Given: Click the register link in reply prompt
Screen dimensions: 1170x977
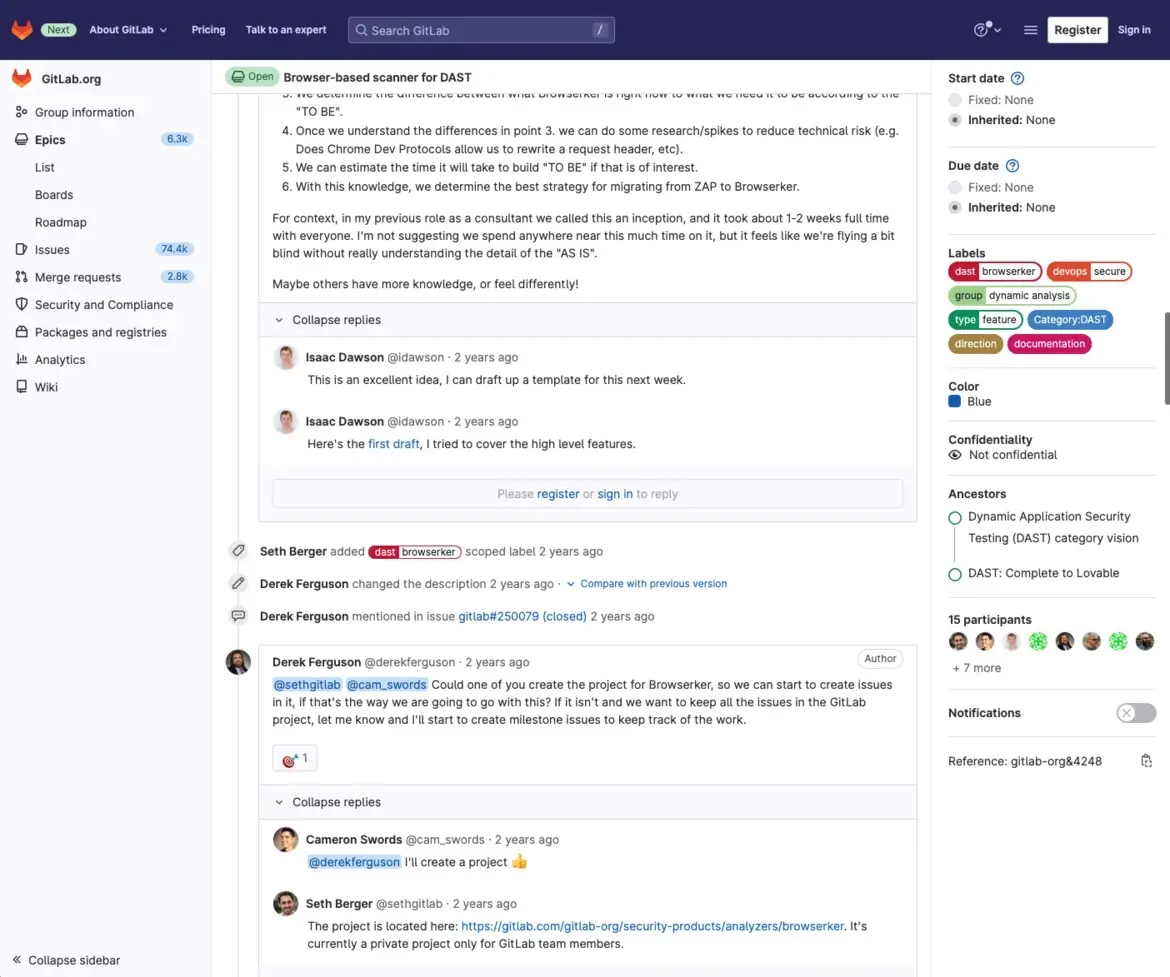Looking at the screenshot, I should [x=558, y=494].
